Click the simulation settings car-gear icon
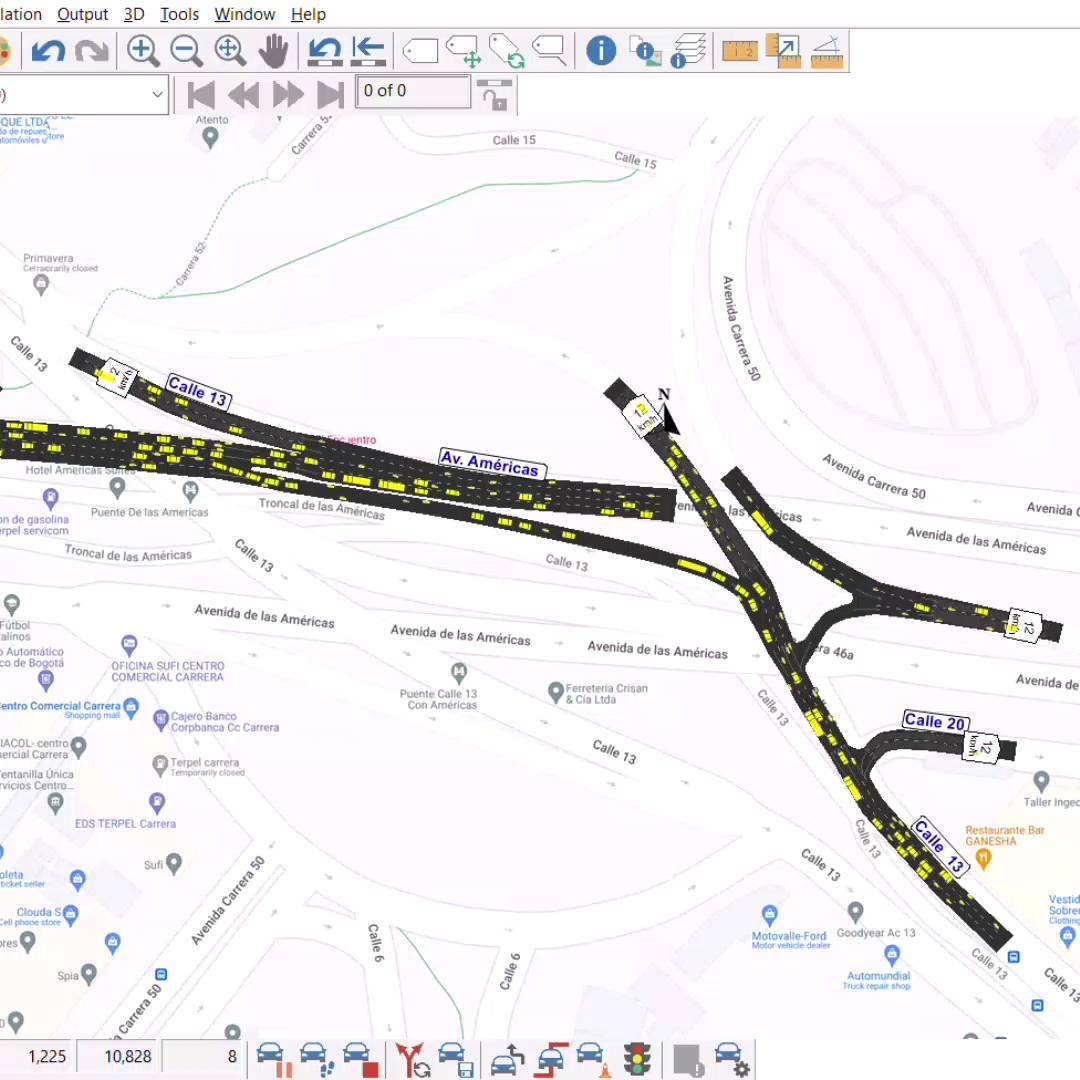The image size is (1080, 1080). point(732,1058)
